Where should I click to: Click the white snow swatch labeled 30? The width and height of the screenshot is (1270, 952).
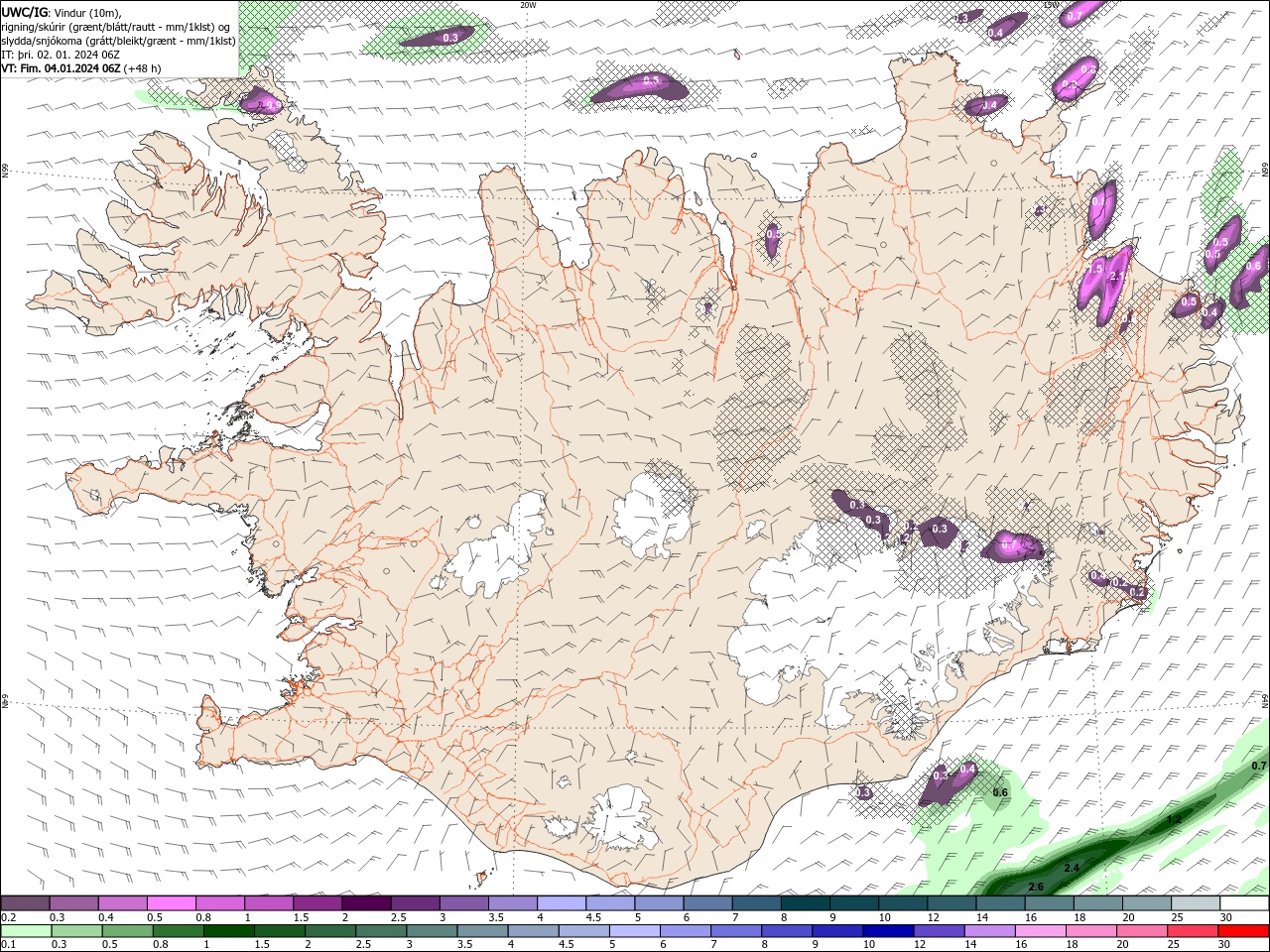(1245, 903)
